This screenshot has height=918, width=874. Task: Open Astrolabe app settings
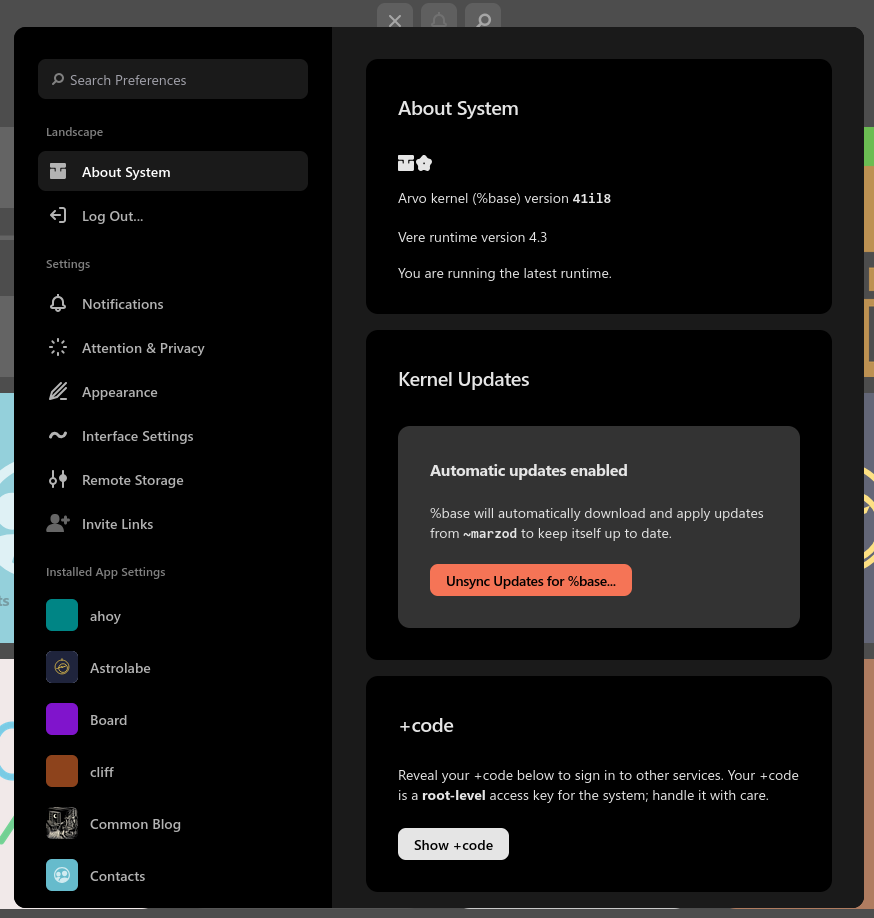[173, 667]
